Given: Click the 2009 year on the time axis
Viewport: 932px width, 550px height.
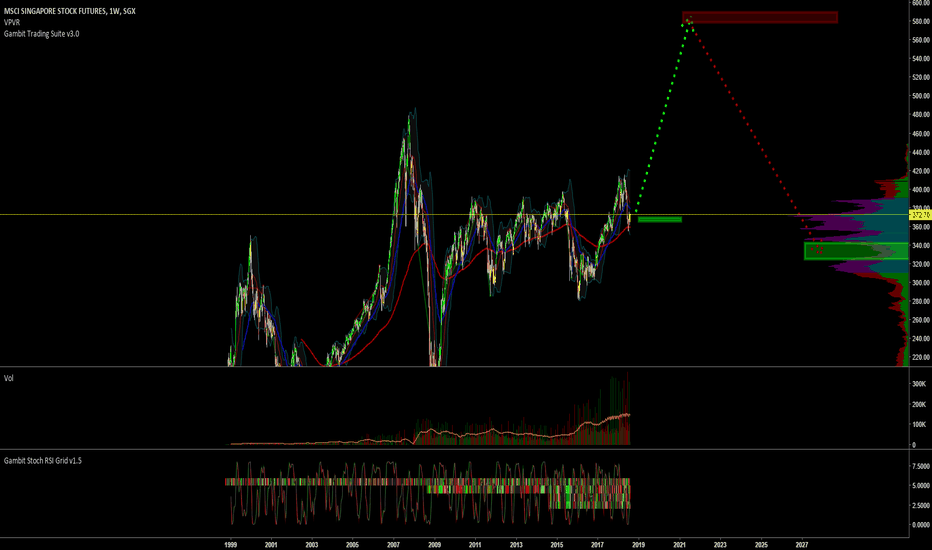Looking at the screenshot, I should [x=434, y=545].
